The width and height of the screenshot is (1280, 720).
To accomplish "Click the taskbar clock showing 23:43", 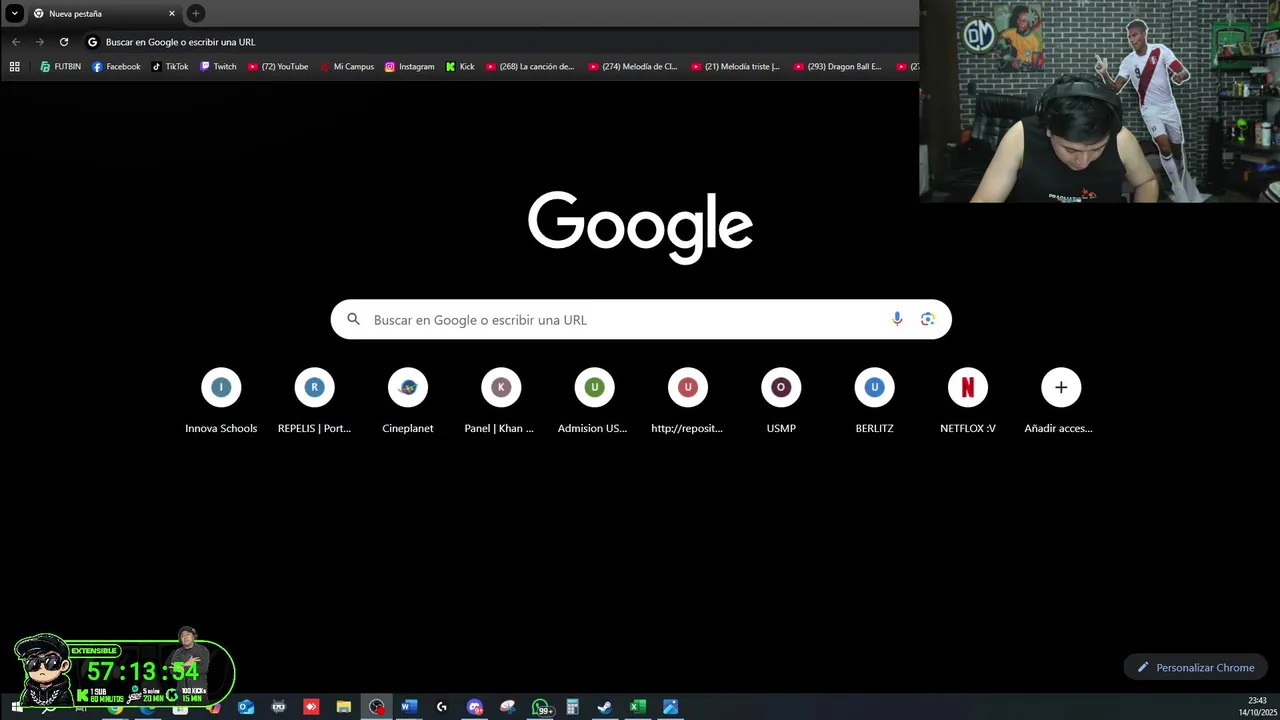I will (x=1257, y=706).
